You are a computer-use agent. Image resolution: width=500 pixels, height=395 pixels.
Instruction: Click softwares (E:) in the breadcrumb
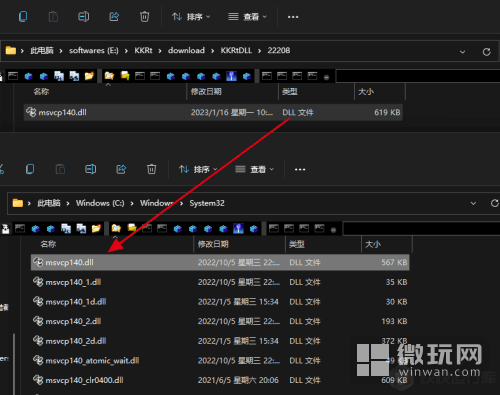pyautogui.click(x=94, y=50)
